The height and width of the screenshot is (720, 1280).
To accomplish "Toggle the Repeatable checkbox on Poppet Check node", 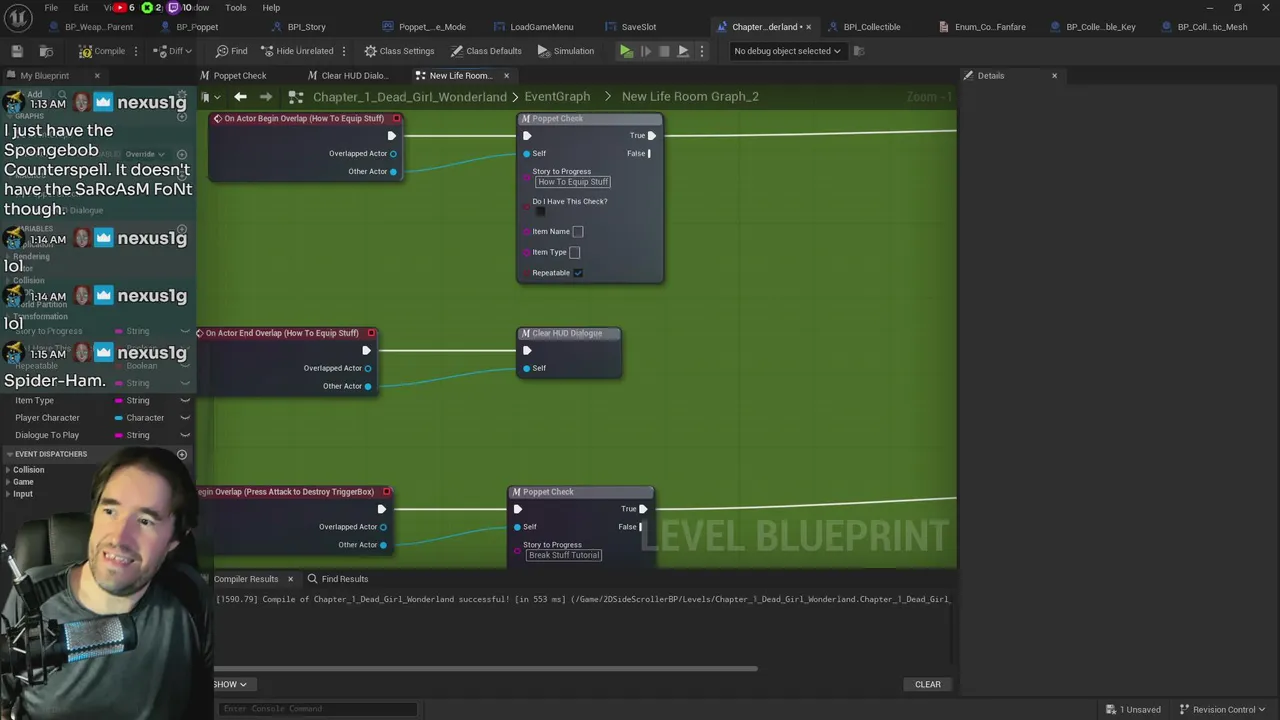I will pos(578,273).
